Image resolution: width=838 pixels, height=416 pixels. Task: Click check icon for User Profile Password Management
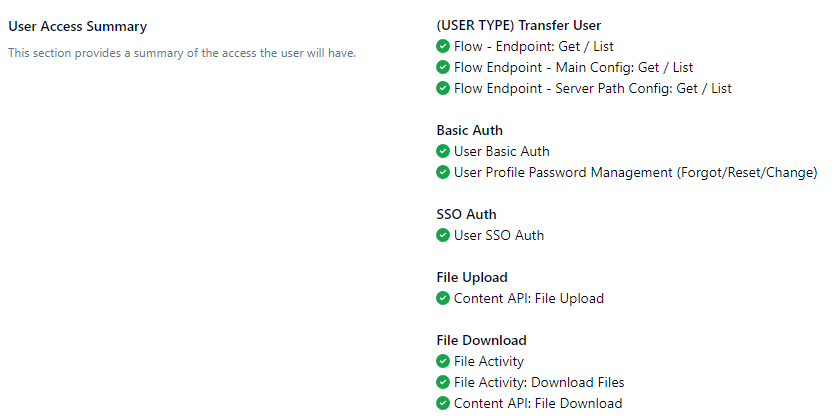coord(443,172)
